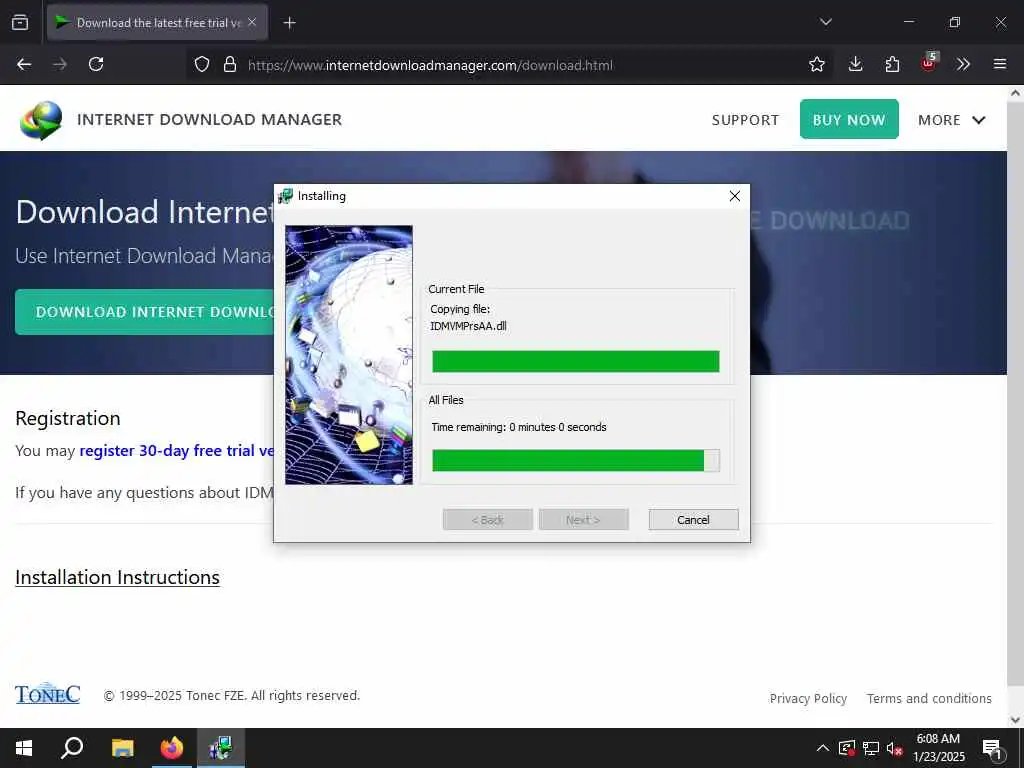Click the disabled Back button in installer
The width and height of the screenshot is (1024, 768).
[488, 520]
